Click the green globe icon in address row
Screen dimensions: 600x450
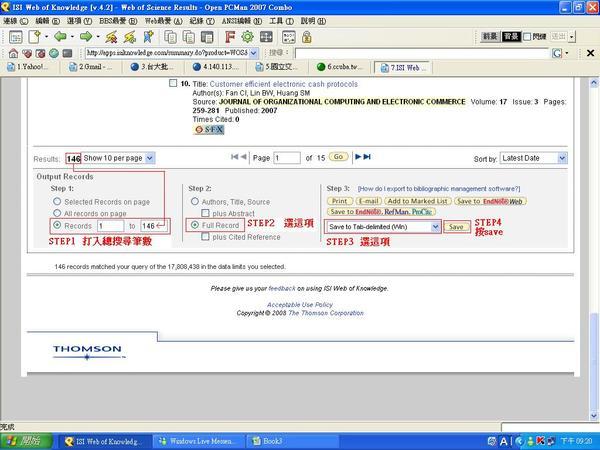54,53
